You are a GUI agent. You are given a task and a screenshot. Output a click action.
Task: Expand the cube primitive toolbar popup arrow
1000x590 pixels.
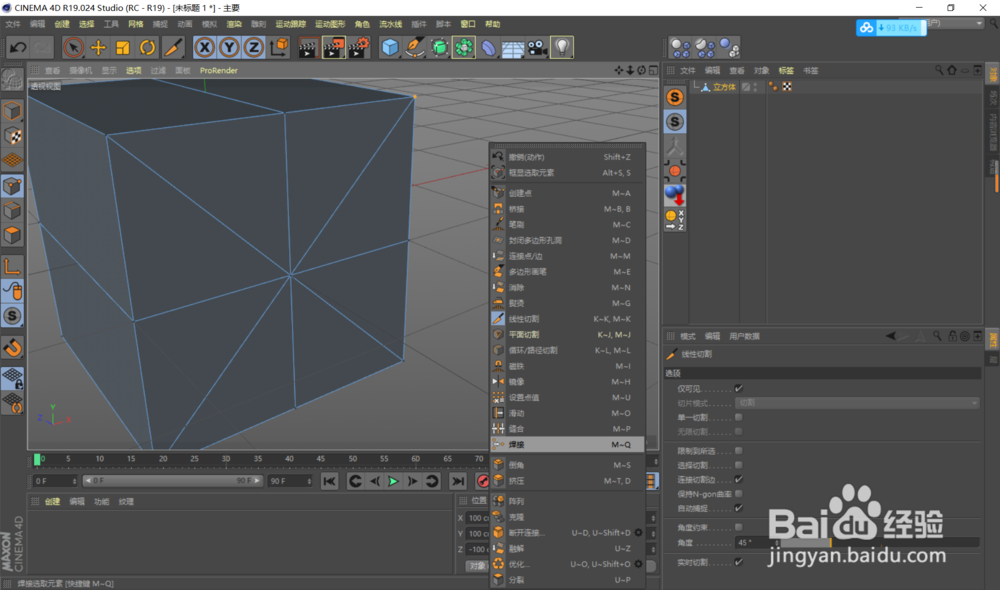(x=399, y=57)
